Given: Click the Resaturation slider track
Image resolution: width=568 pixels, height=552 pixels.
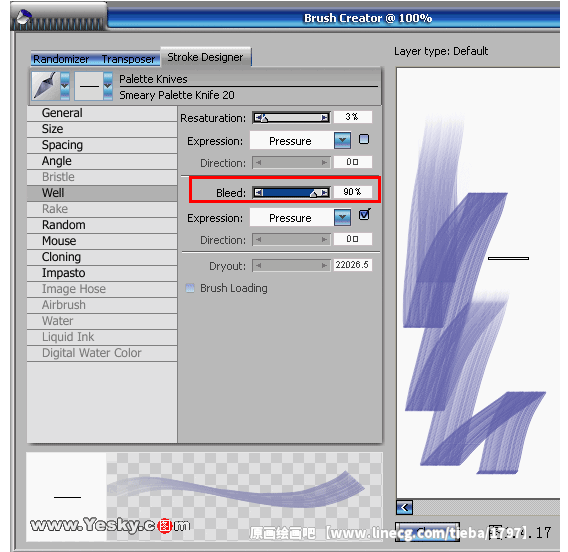Looking at the screenshot, I should coord(291,117).
